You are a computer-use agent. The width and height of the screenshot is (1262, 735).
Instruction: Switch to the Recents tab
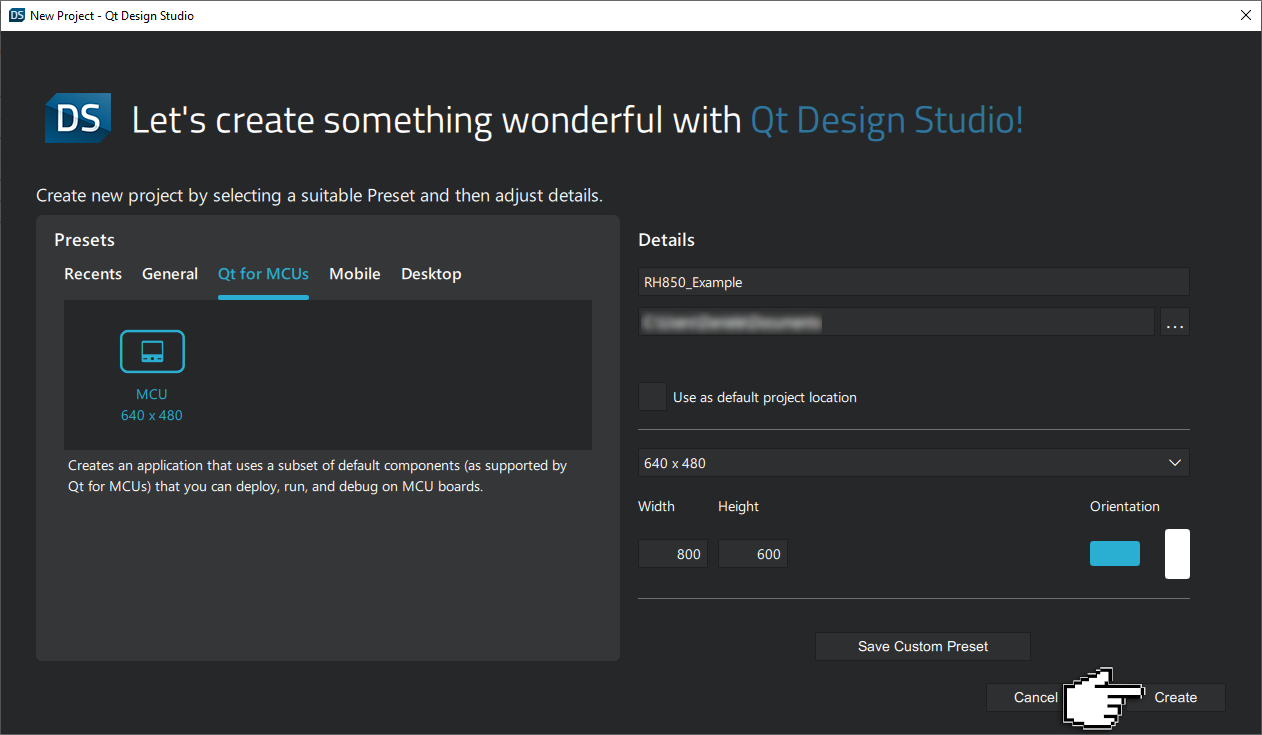click(x=93, y=273)
